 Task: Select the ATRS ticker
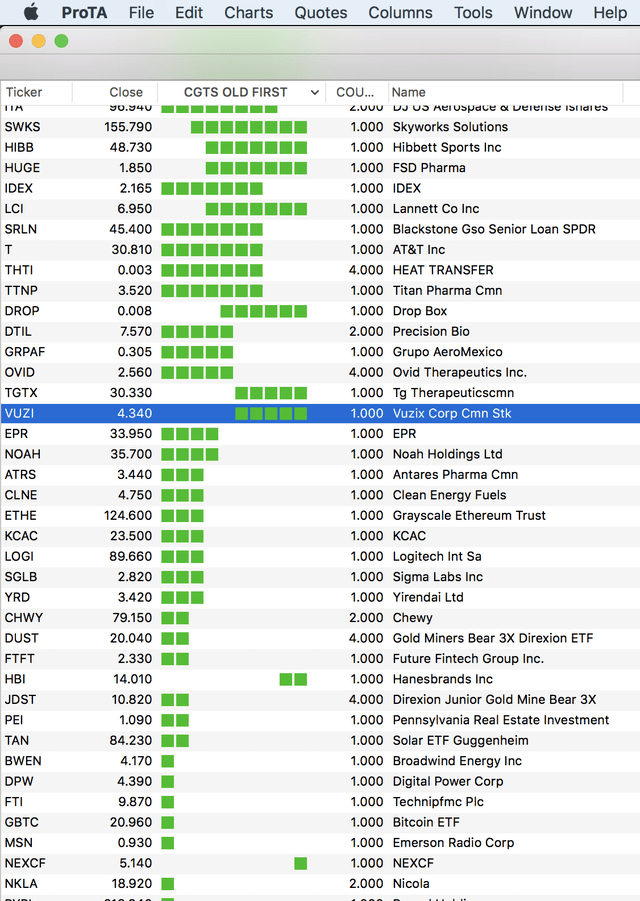20,475
